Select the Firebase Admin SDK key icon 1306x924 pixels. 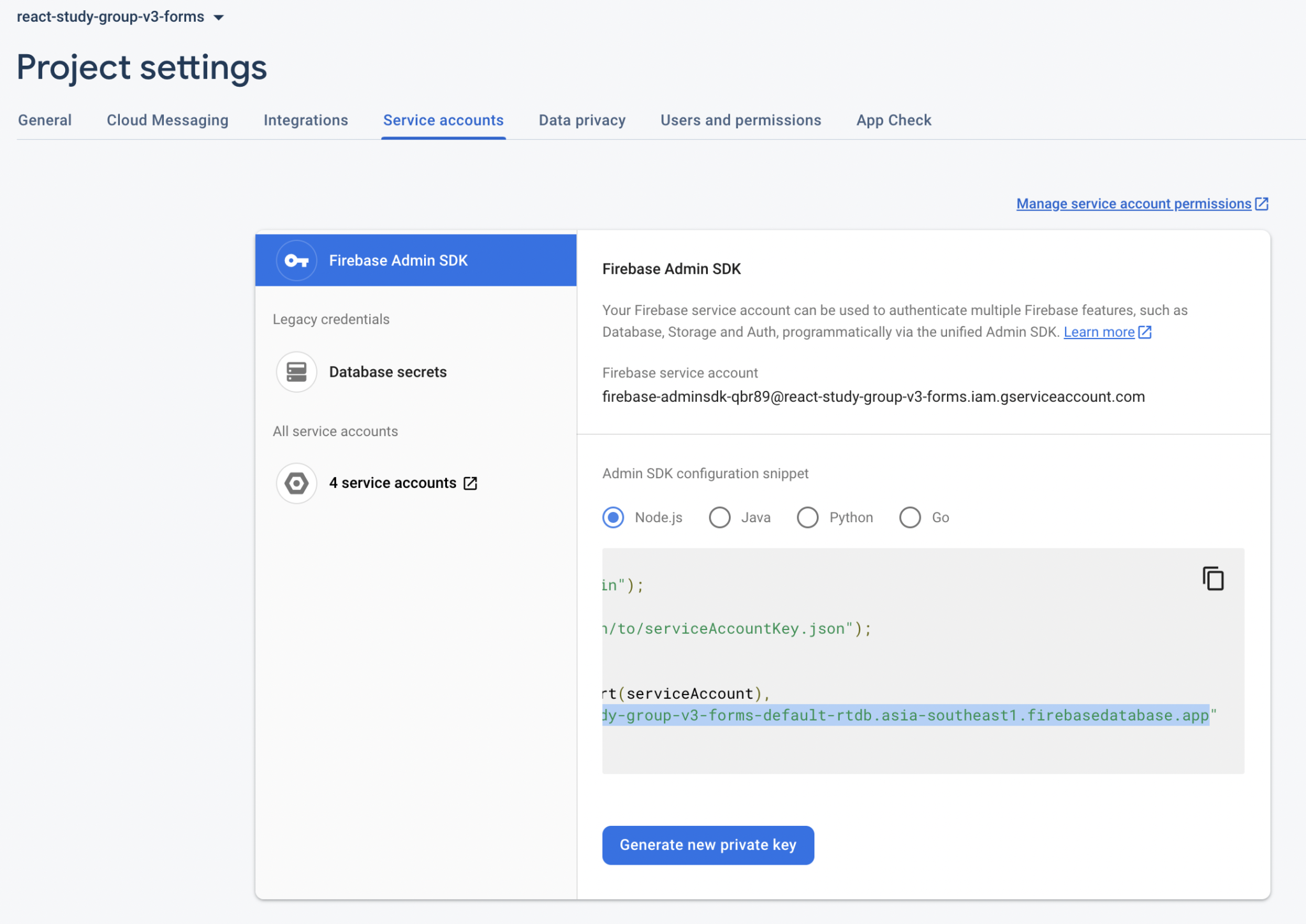tap(296, 260)
